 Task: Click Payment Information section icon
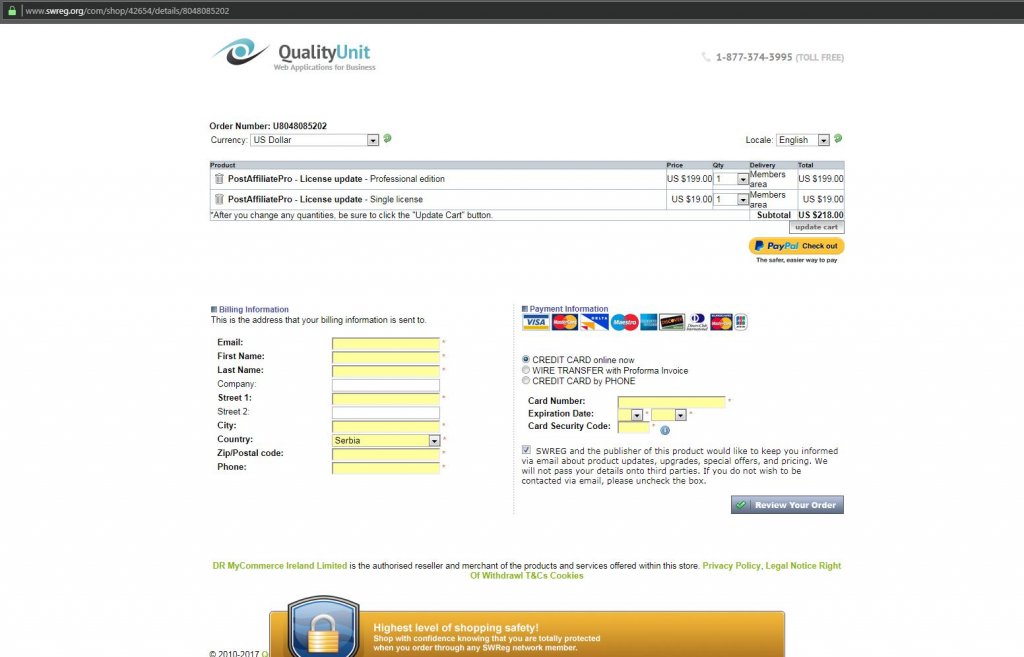(x=524, y=309)
